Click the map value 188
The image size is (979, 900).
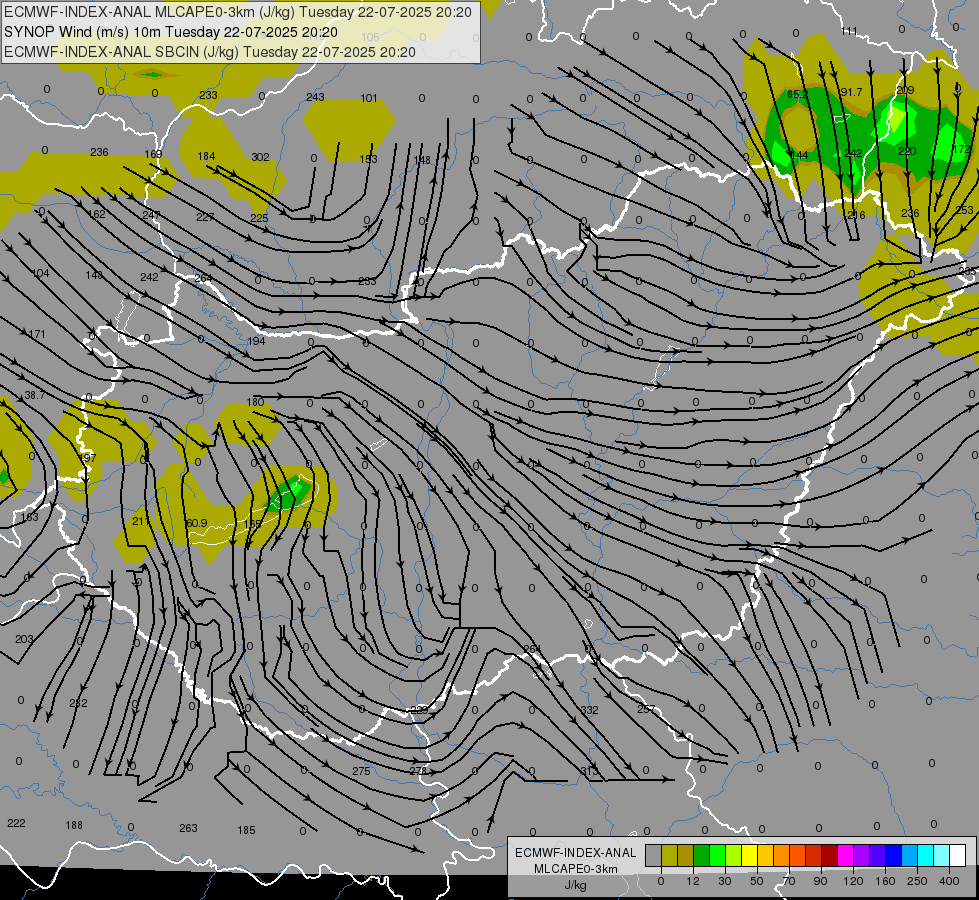point(74,825)
